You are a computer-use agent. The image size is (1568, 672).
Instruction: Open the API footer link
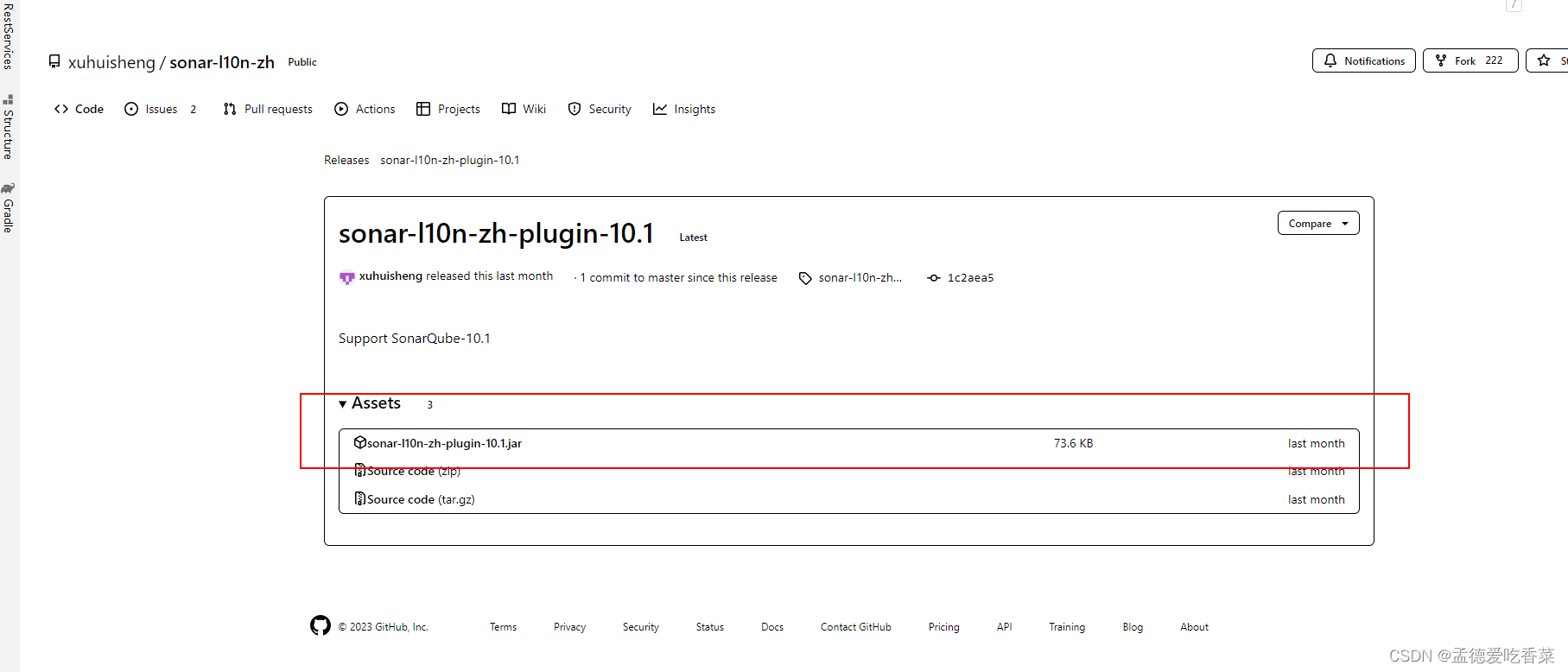[1004, 627]
